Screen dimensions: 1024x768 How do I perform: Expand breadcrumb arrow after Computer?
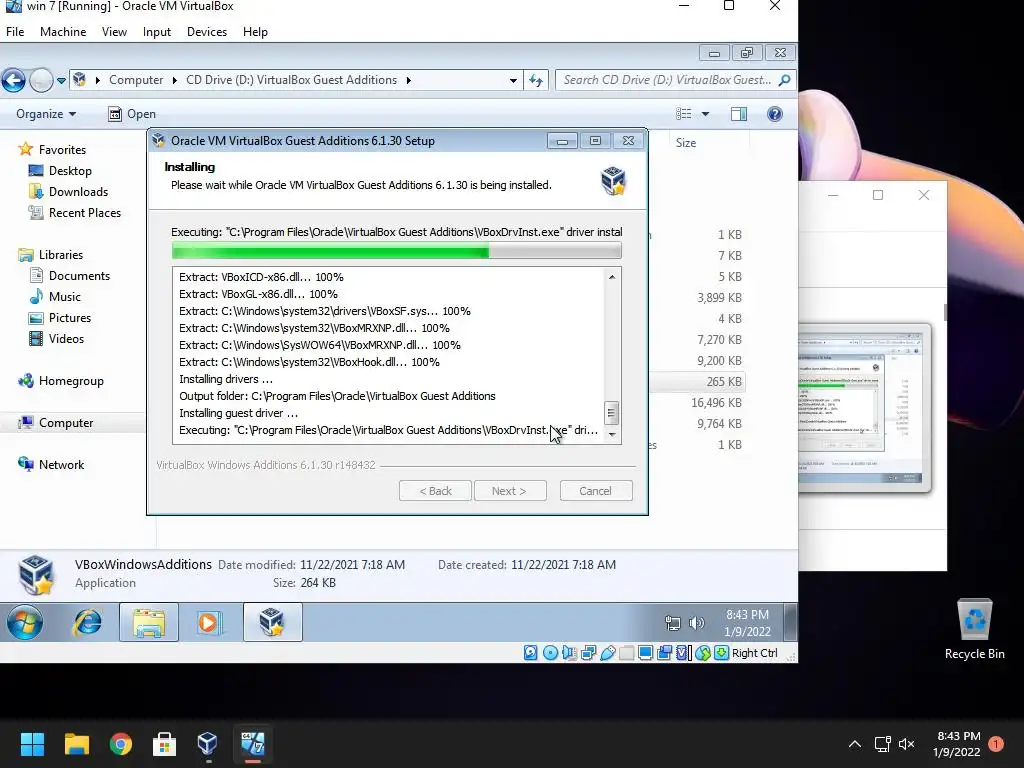coord(174,80)
